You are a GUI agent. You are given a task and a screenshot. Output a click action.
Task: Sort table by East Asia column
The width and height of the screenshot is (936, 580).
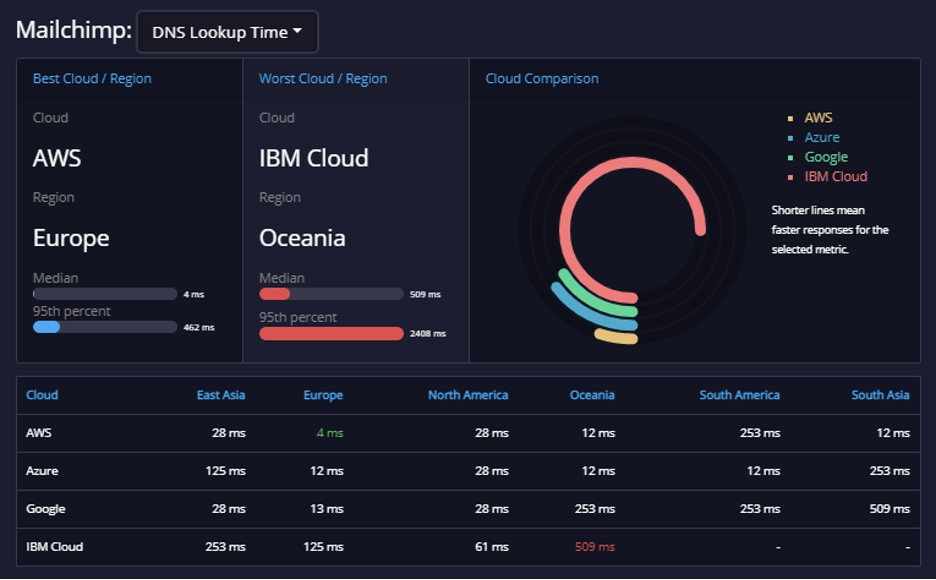pos(221,395)
